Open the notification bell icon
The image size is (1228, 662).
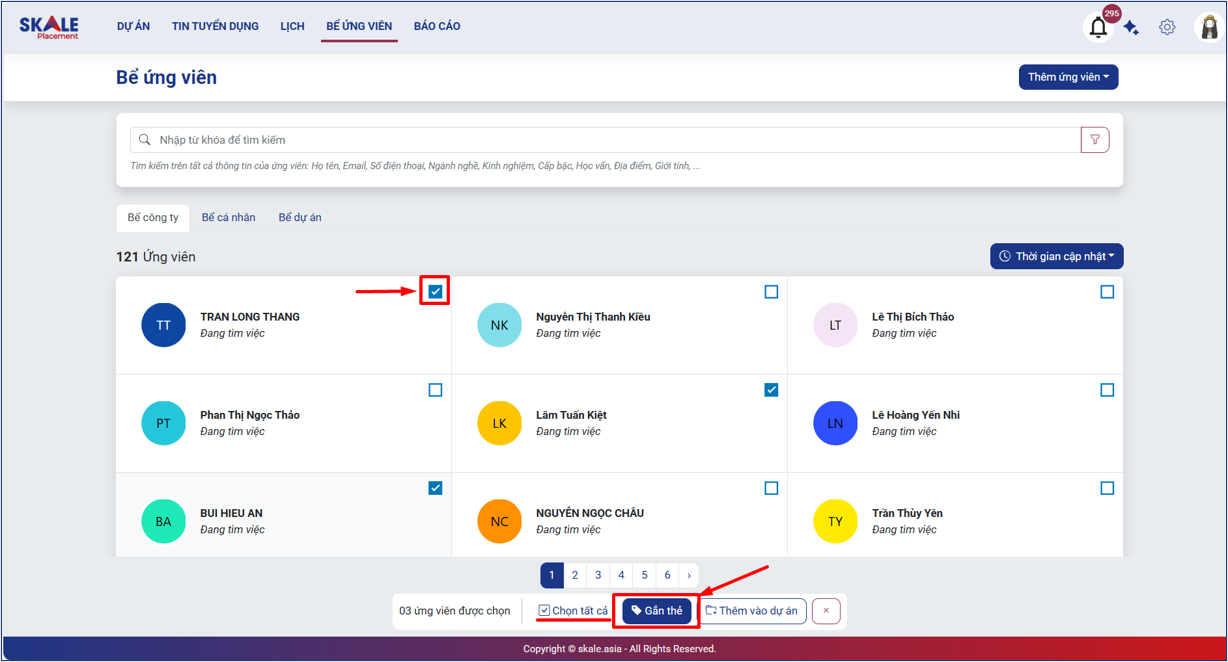[1098, 28]
